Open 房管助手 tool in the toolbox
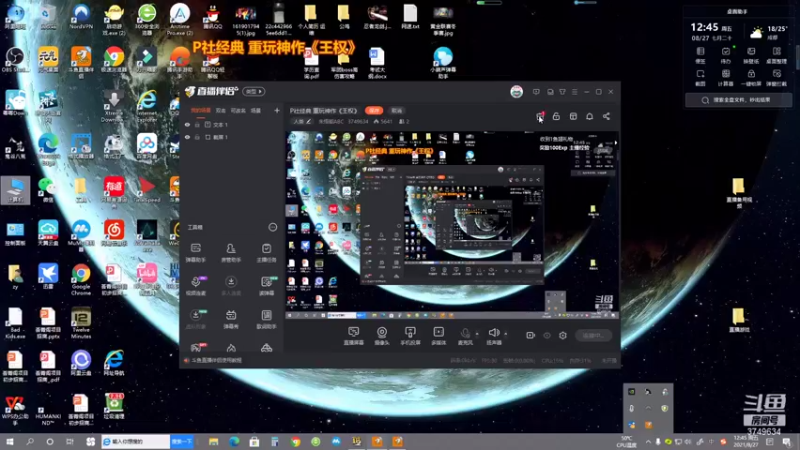The width and height of the screenshot is (800, 450). point(231,253)
